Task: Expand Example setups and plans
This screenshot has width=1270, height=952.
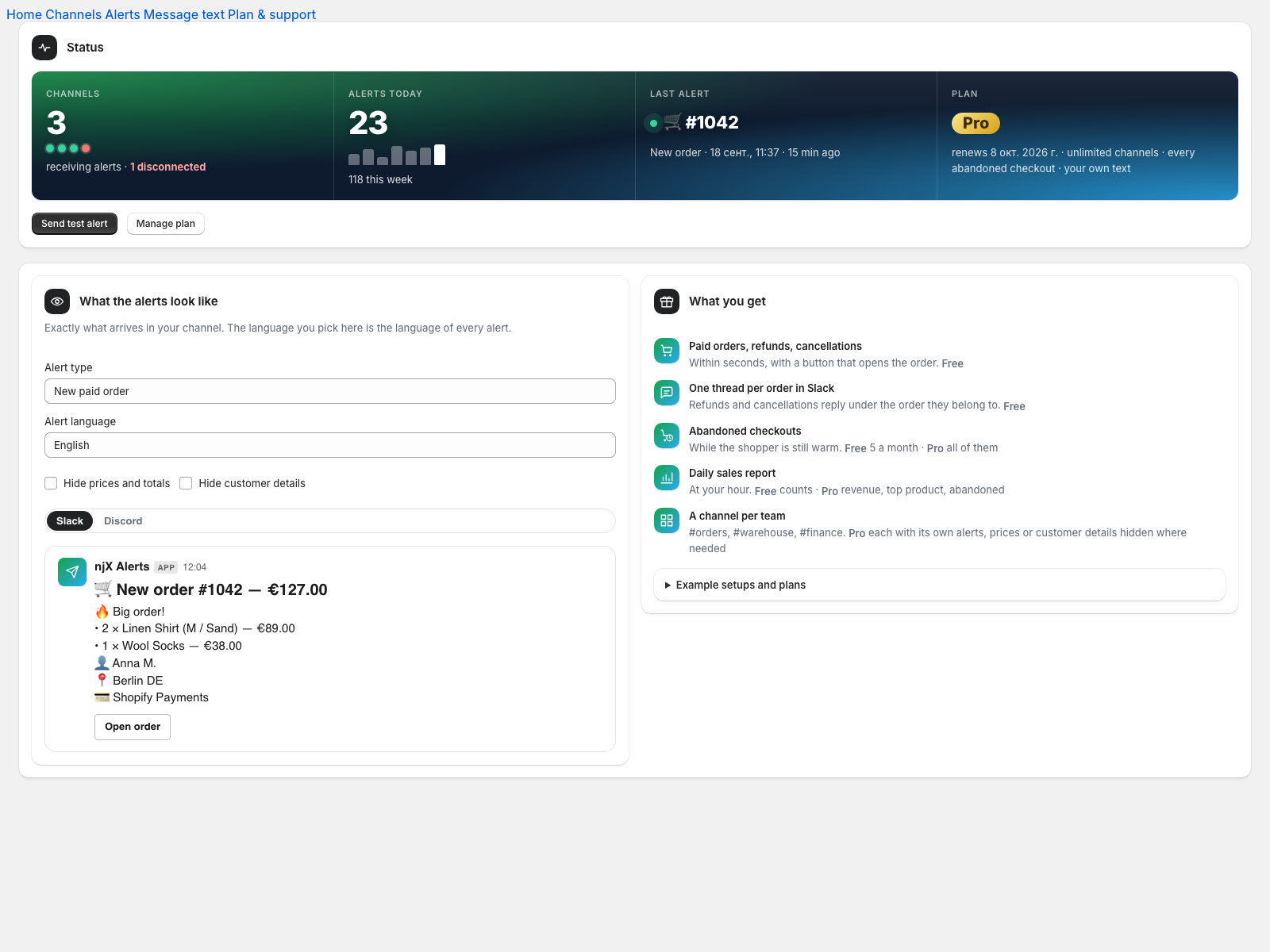Action: pyautogui.click(x=940, y=585)
